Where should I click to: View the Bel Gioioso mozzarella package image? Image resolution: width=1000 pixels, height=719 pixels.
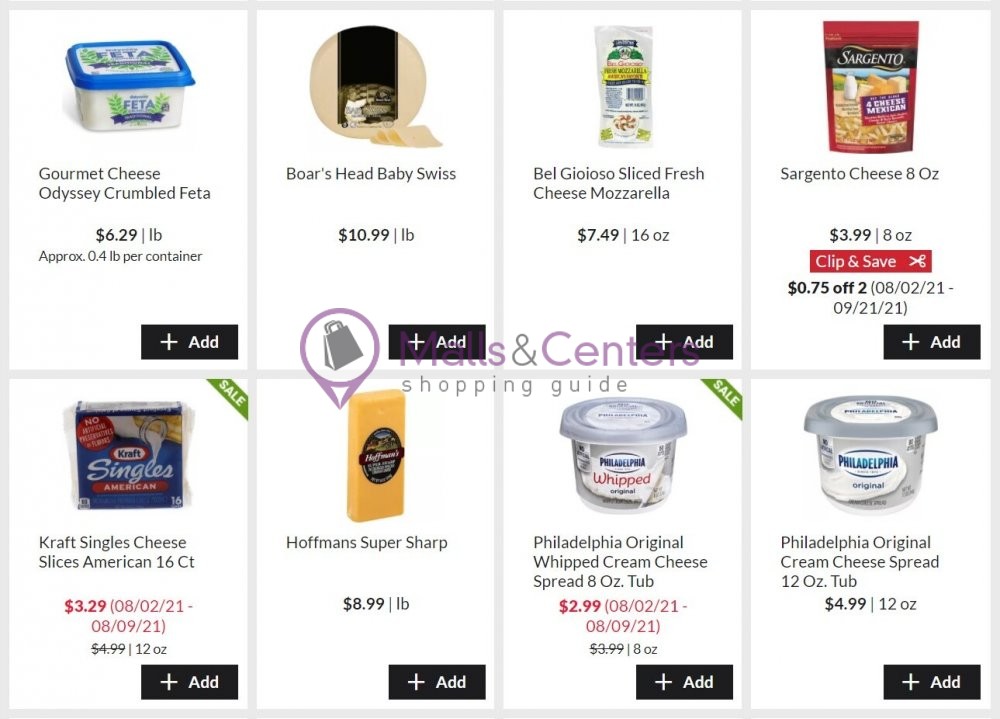point(623,85)
